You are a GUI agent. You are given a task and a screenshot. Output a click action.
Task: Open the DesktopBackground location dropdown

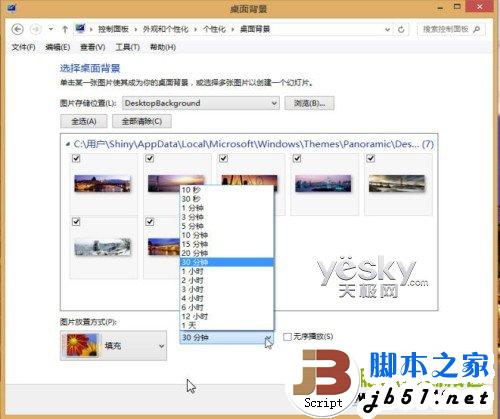coord(201,103)
